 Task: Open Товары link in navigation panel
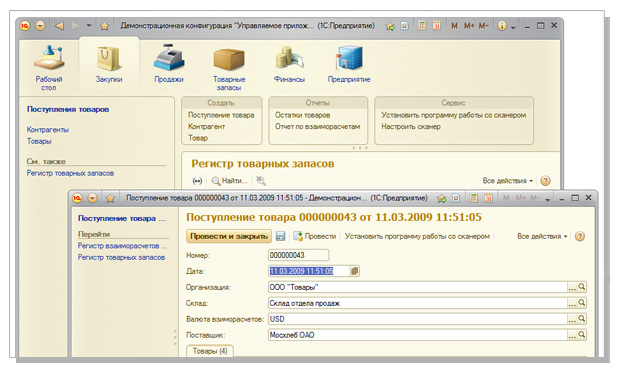[x=39, y=141]
